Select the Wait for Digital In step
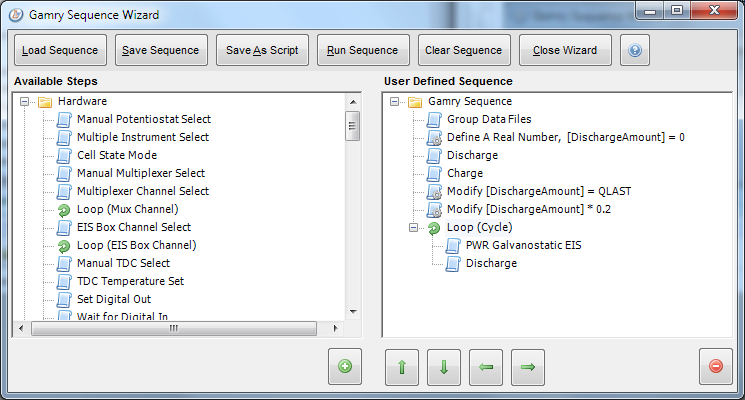Screen dimensions: 745x400 [x=123, y=315]
